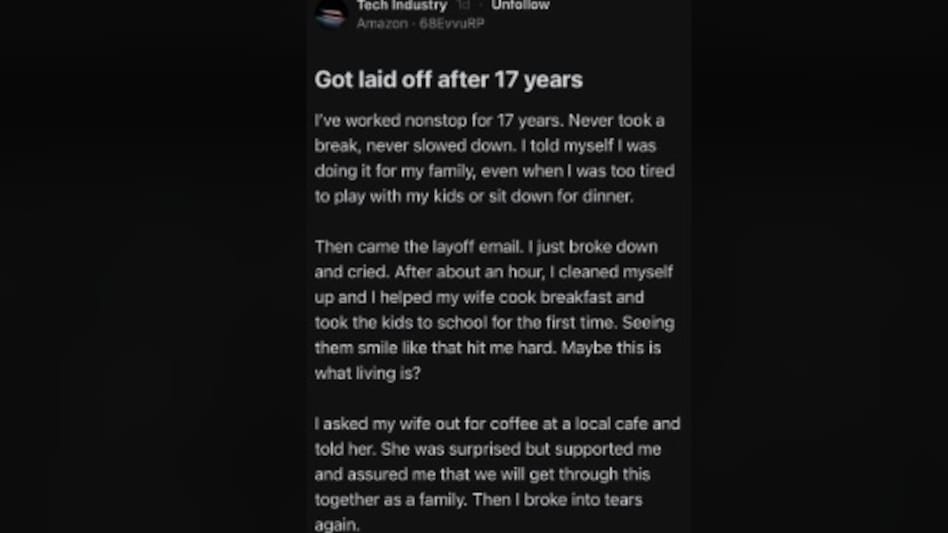Click the 1d post timestamp

tap(463, 6)
